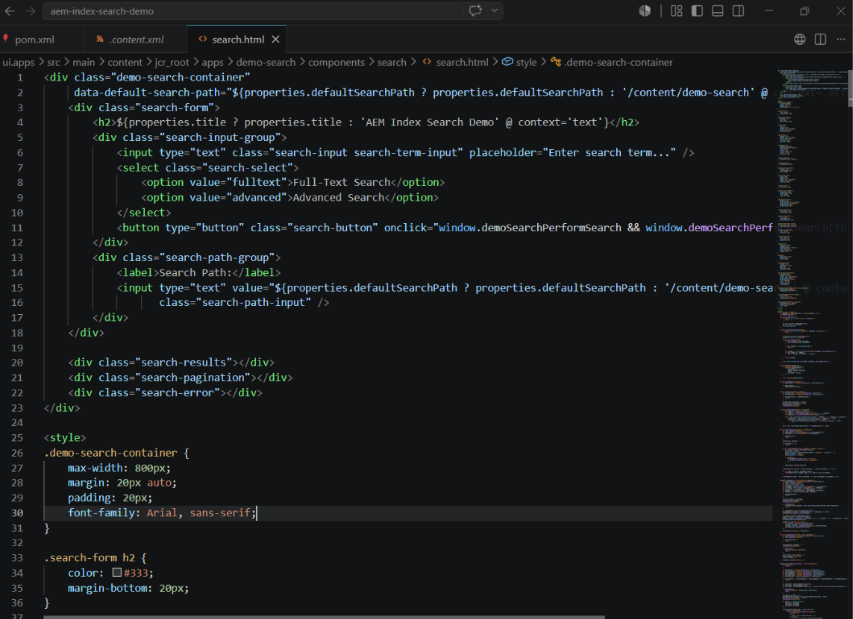Screen dimensions: 853x619
Task: Click the HTML file icon on the search.html tab
Action: coord(203,39)
